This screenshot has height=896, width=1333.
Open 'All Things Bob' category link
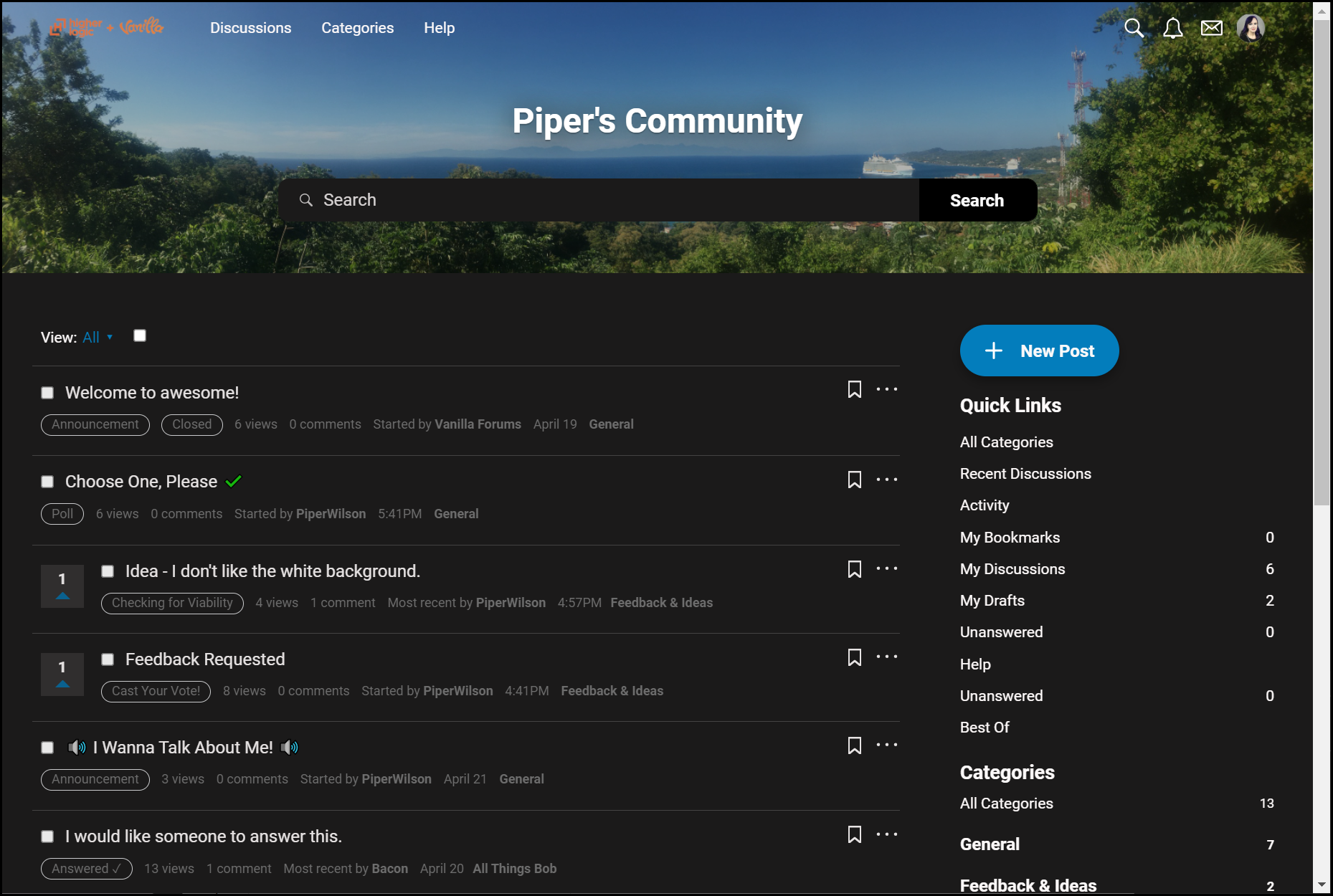pyautogui.click(x=514, y=869)
